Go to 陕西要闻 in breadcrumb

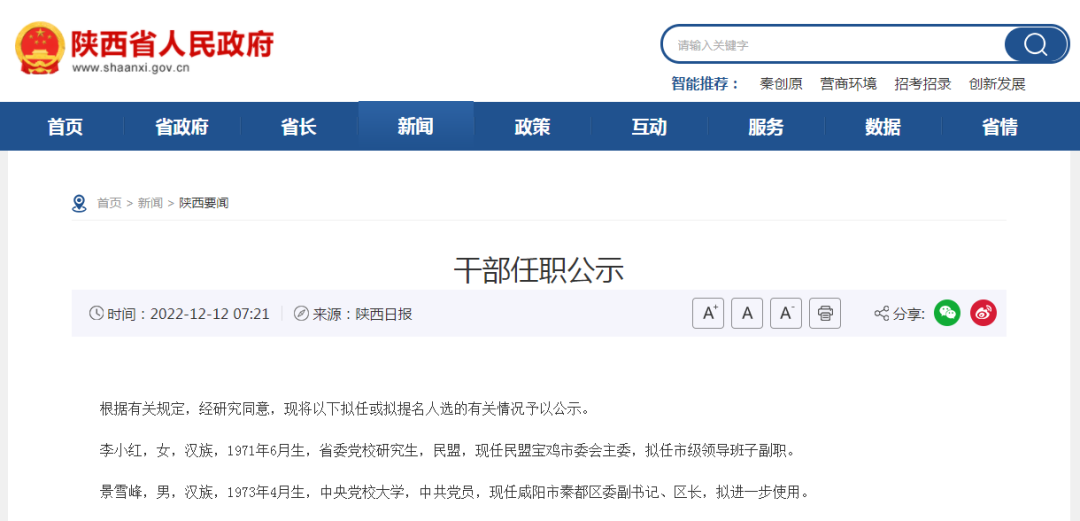coord(204,203)
